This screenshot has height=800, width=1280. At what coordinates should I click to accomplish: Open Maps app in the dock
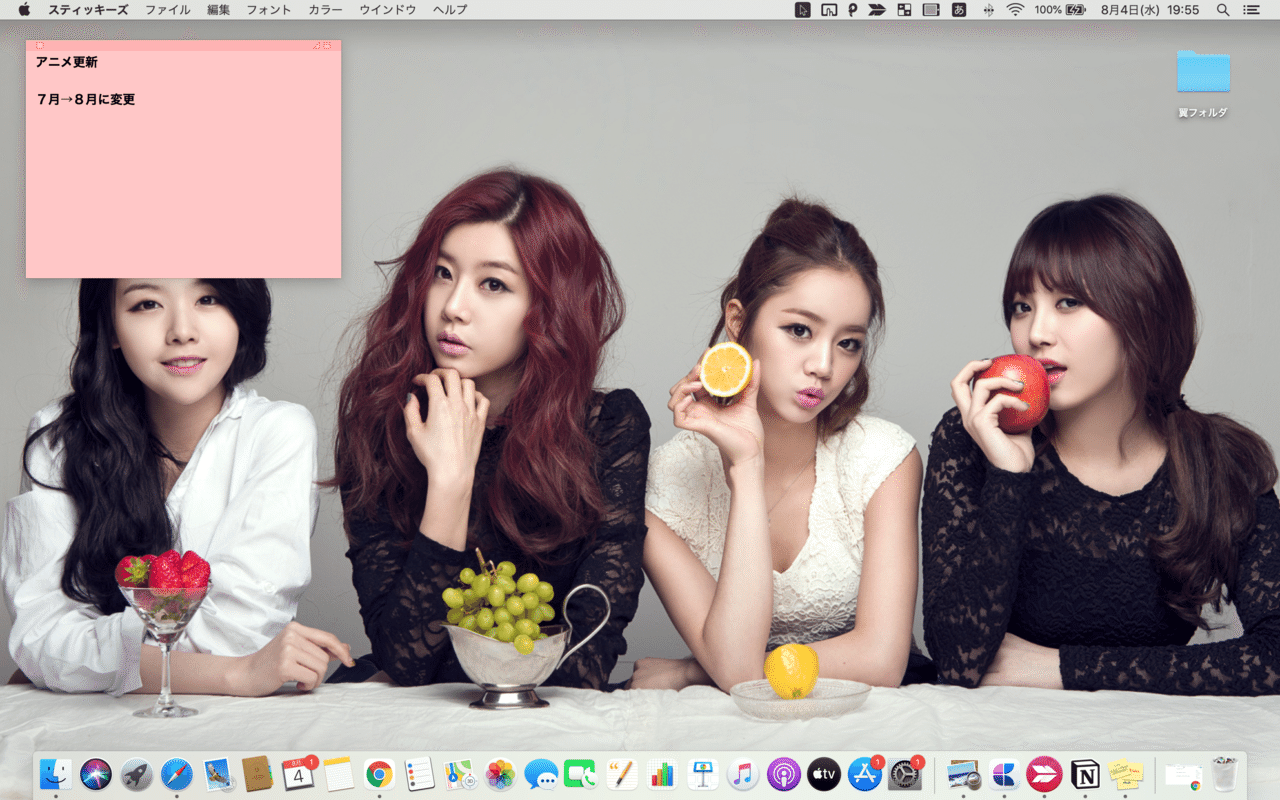point(460,774)
